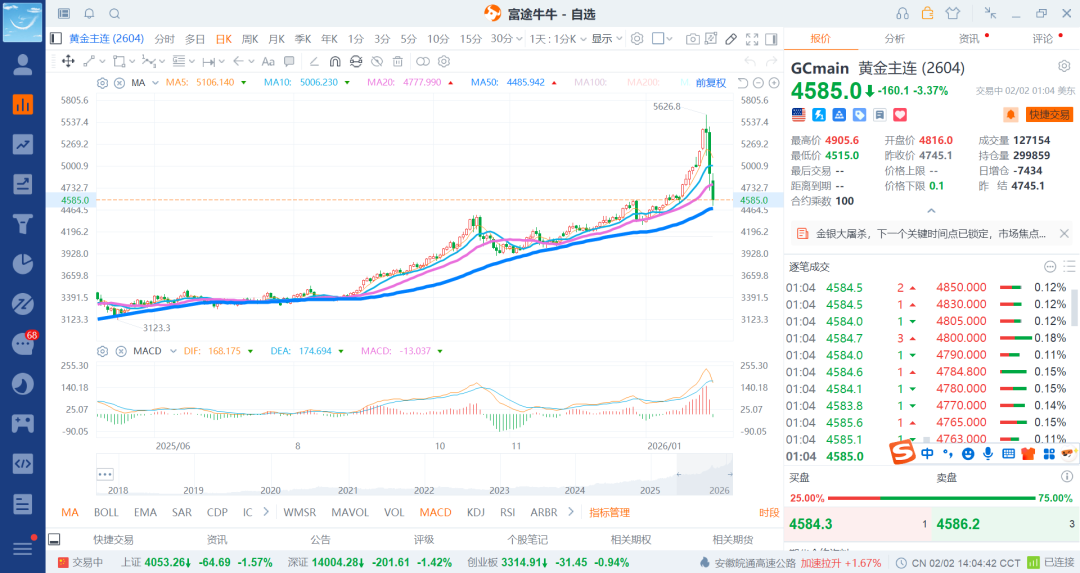The height and width of the screenshot is (573, 1080).
Task: Select the BOLL indicator
Action: 106,512
